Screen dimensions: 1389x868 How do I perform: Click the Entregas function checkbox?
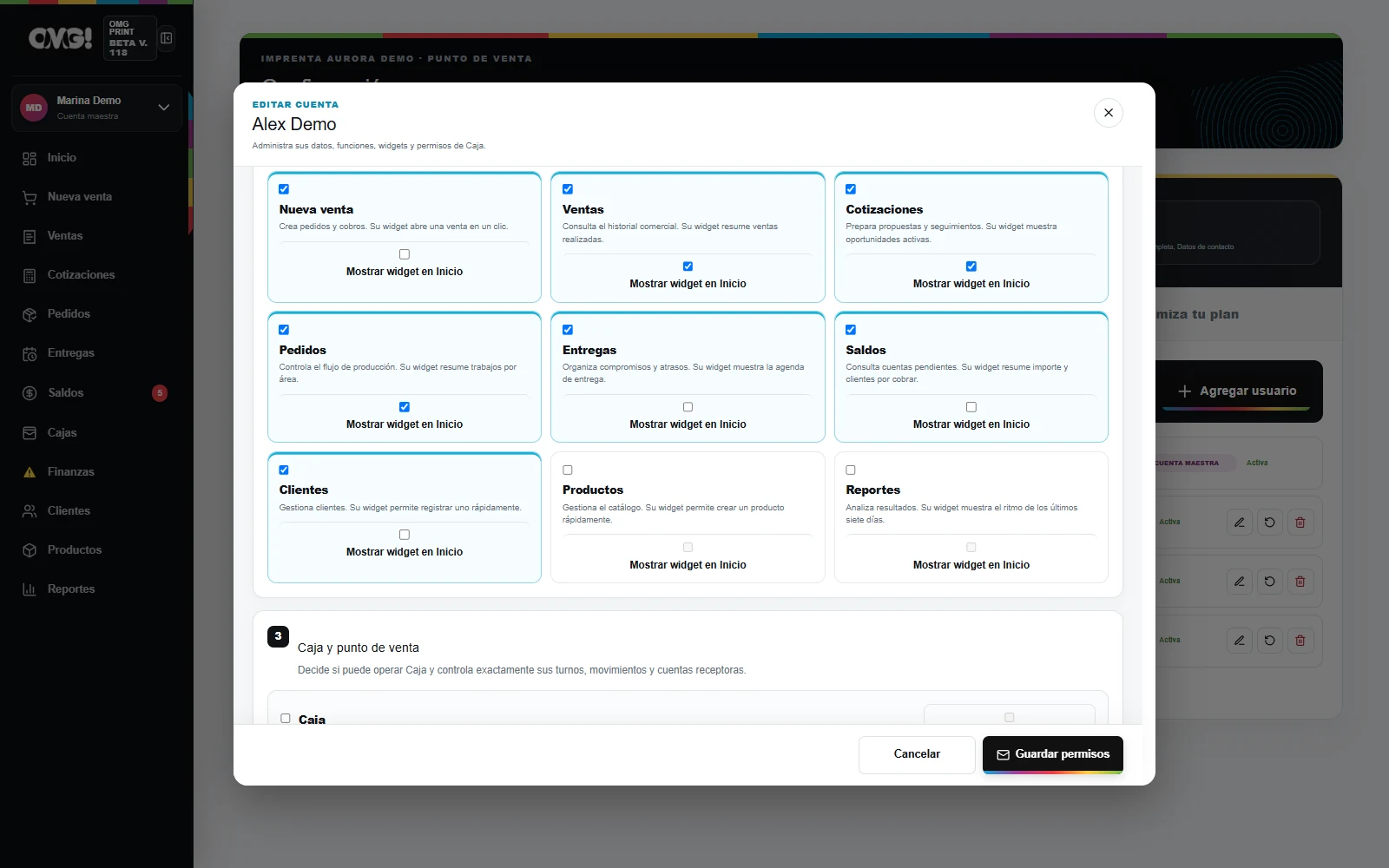click(x=568, y=330)
